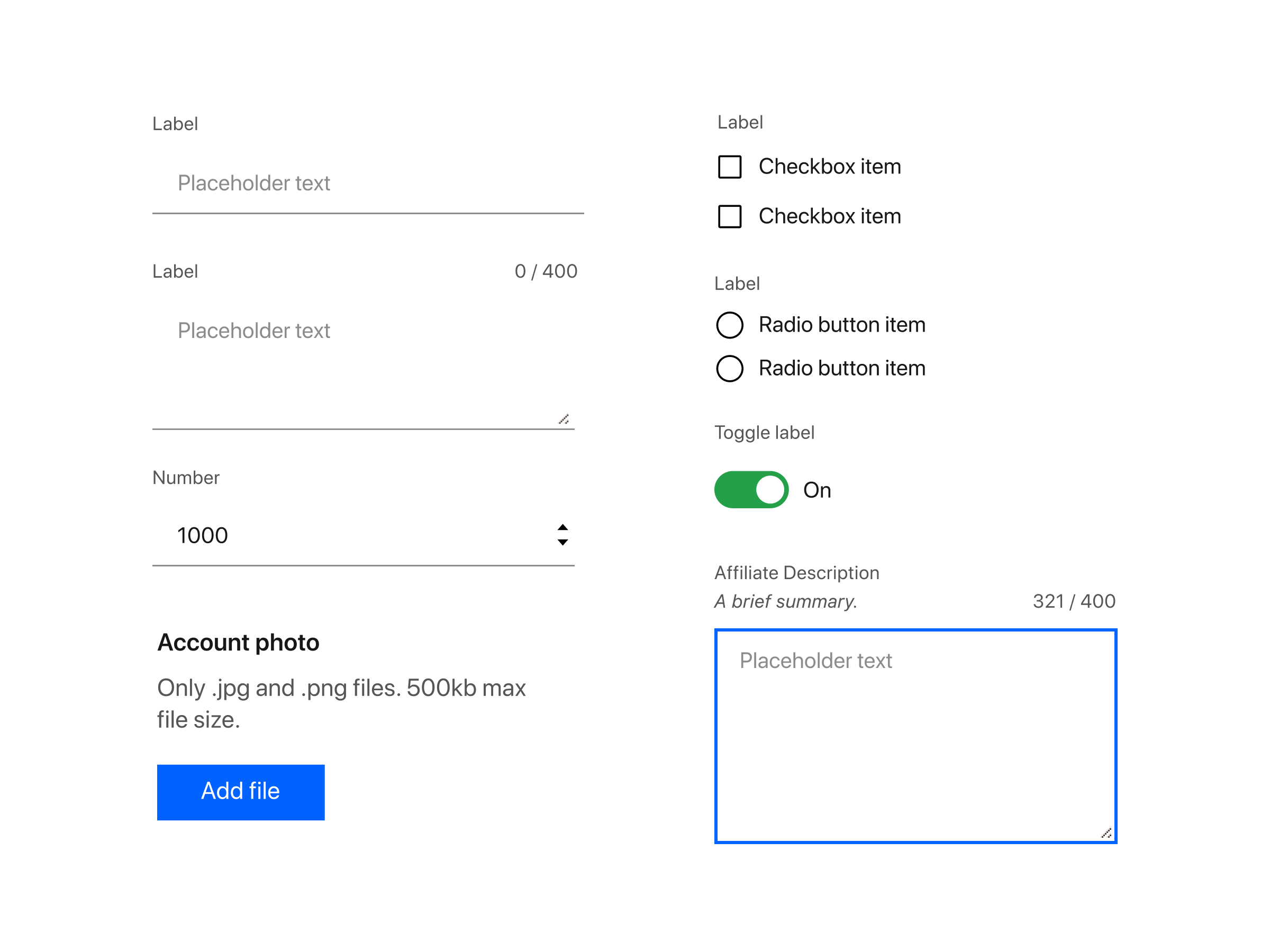This screenshot has height=952, width=1270.
Task: Click the second 'Radio button item' label text
Action: (842, 369)
